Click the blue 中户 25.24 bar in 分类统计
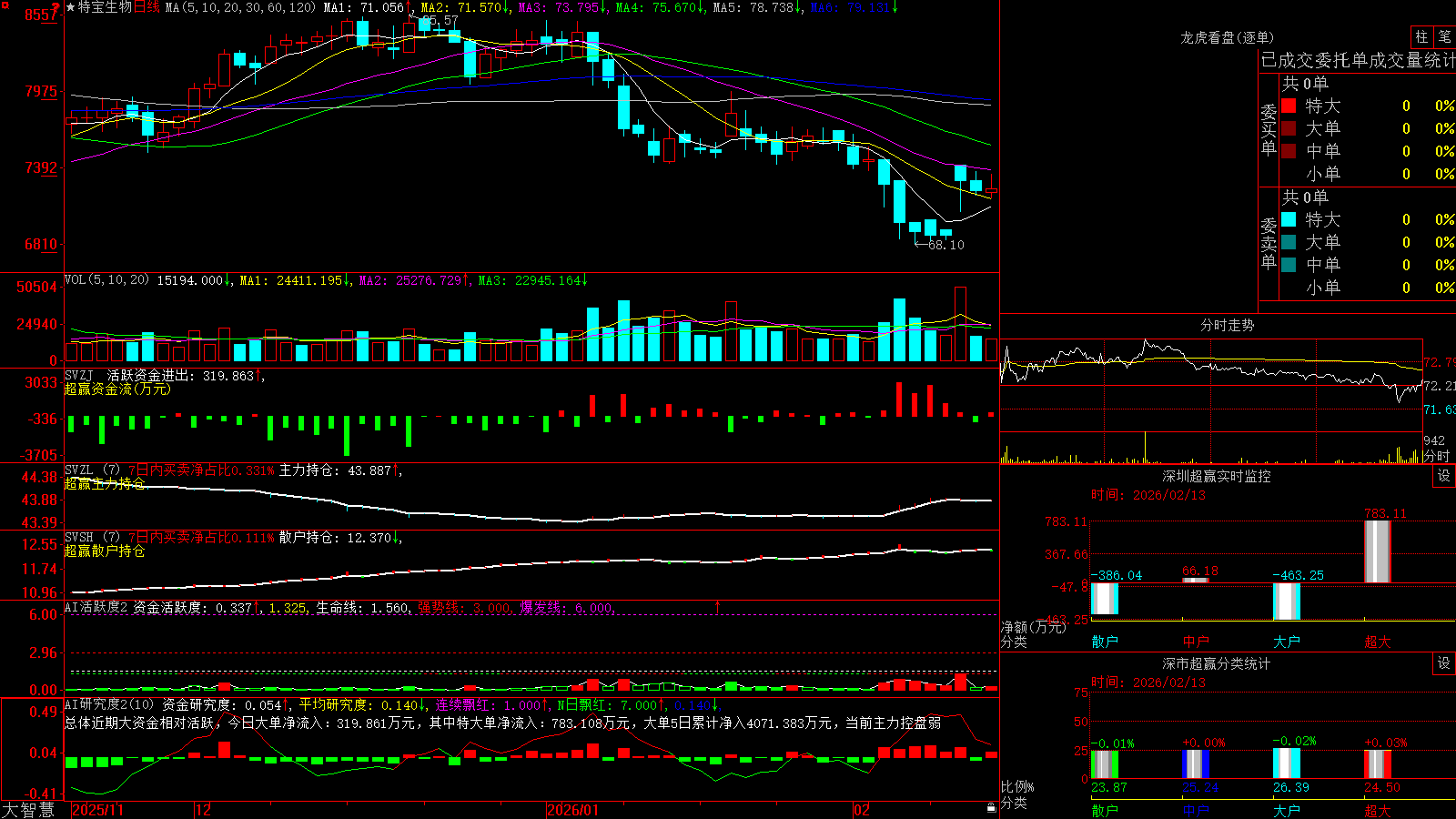This screenshot has height=819, width=1456. tap(1196, 764)
